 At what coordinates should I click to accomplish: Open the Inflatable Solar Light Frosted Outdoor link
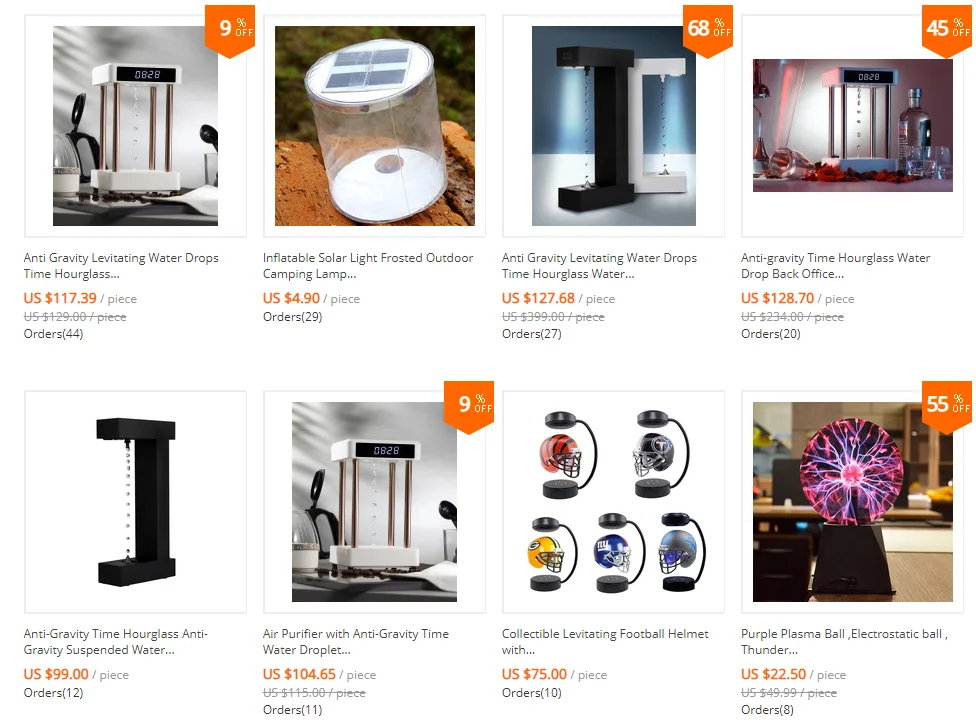[368, 266]
